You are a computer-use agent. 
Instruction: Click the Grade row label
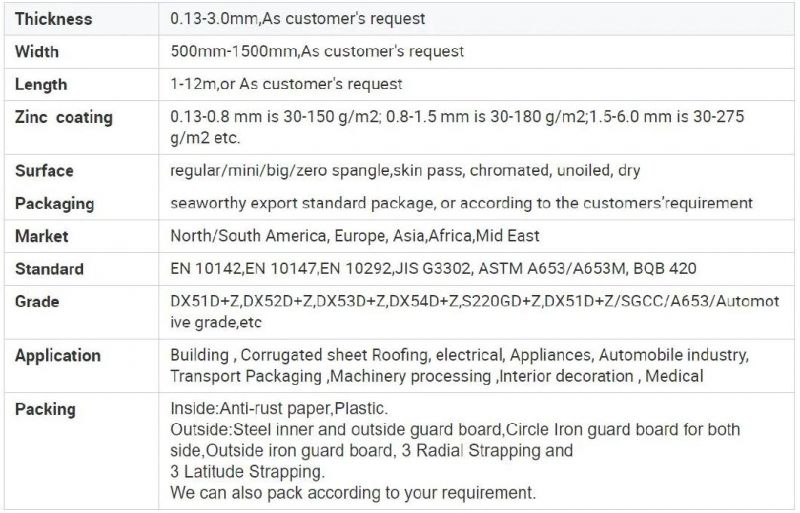click(37, 302)
